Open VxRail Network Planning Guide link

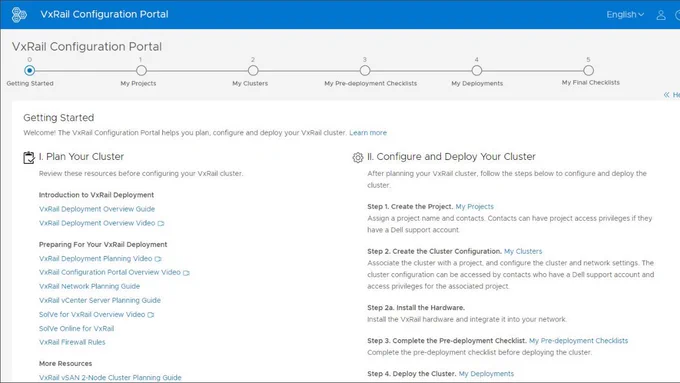coord(89,286)
